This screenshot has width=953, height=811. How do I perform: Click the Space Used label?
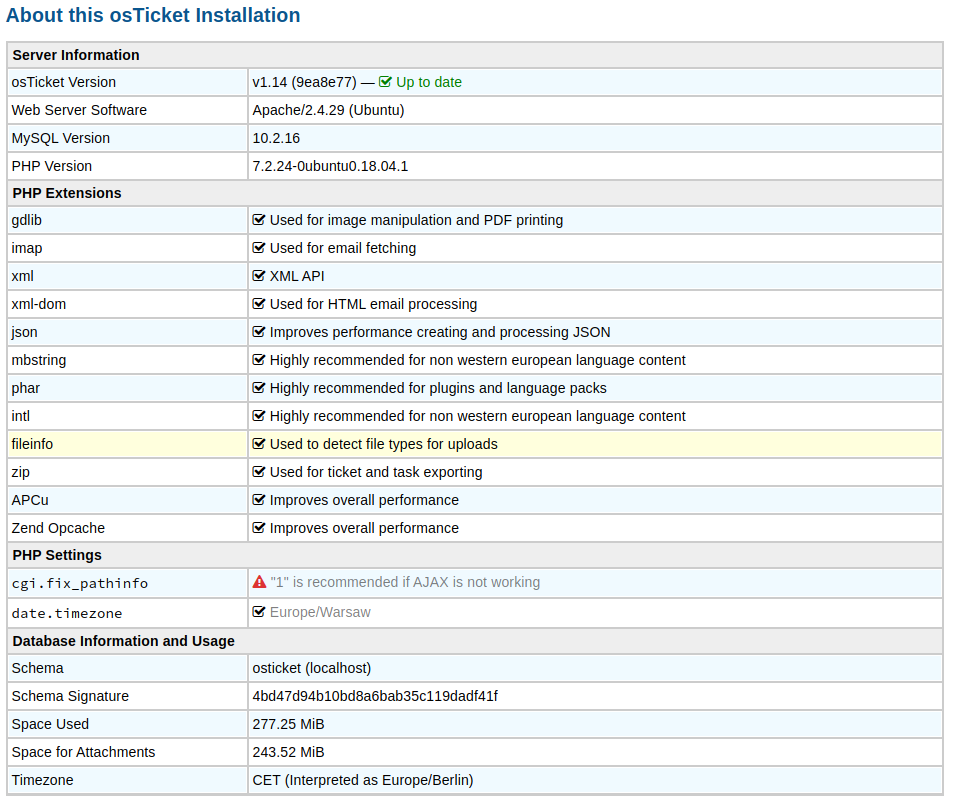tap(50, 724)
